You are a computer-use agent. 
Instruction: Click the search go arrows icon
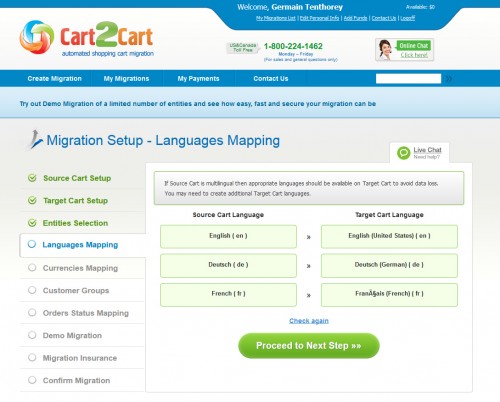pyautogui.click(x=449, y=79)
